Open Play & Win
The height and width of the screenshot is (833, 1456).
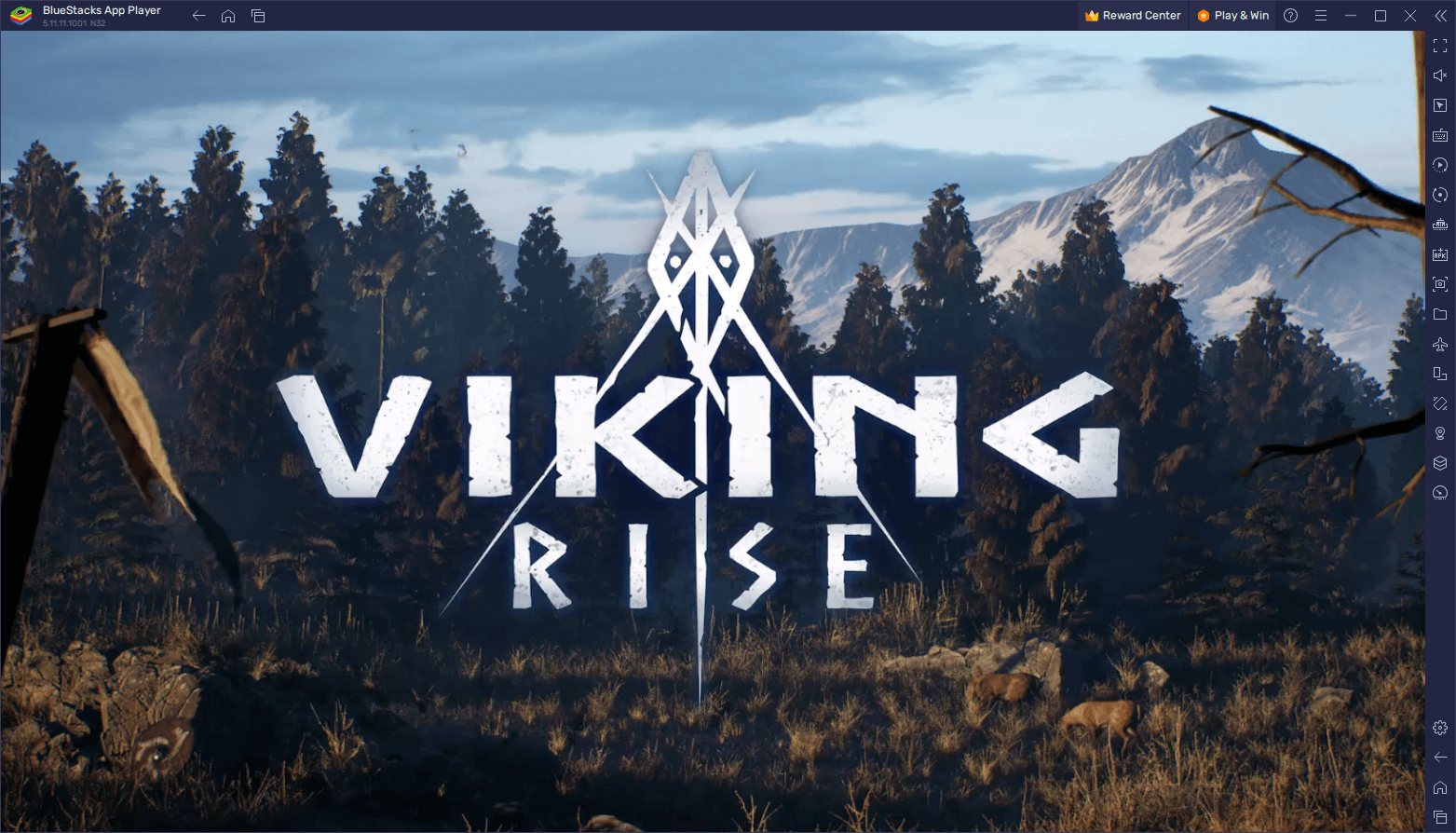1233,16
